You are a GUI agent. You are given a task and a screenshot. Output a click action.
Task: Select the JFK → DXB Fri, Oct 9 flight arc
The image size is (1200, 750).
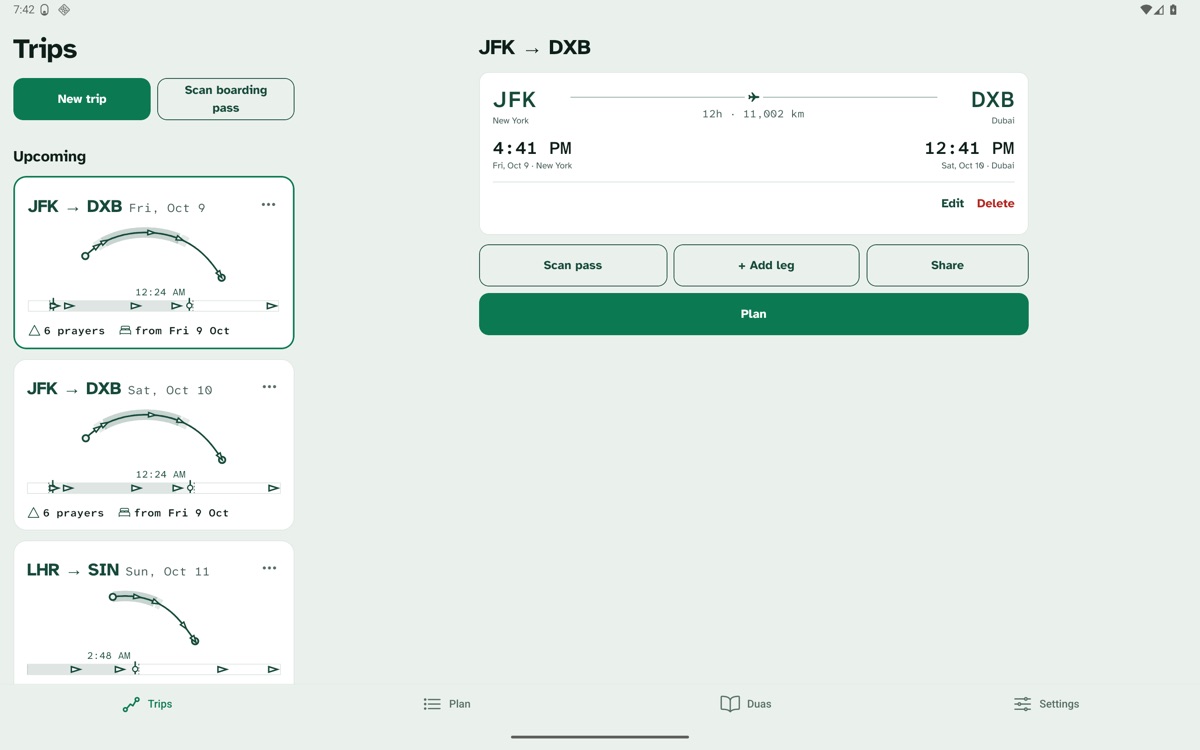[x=153, y=254]
